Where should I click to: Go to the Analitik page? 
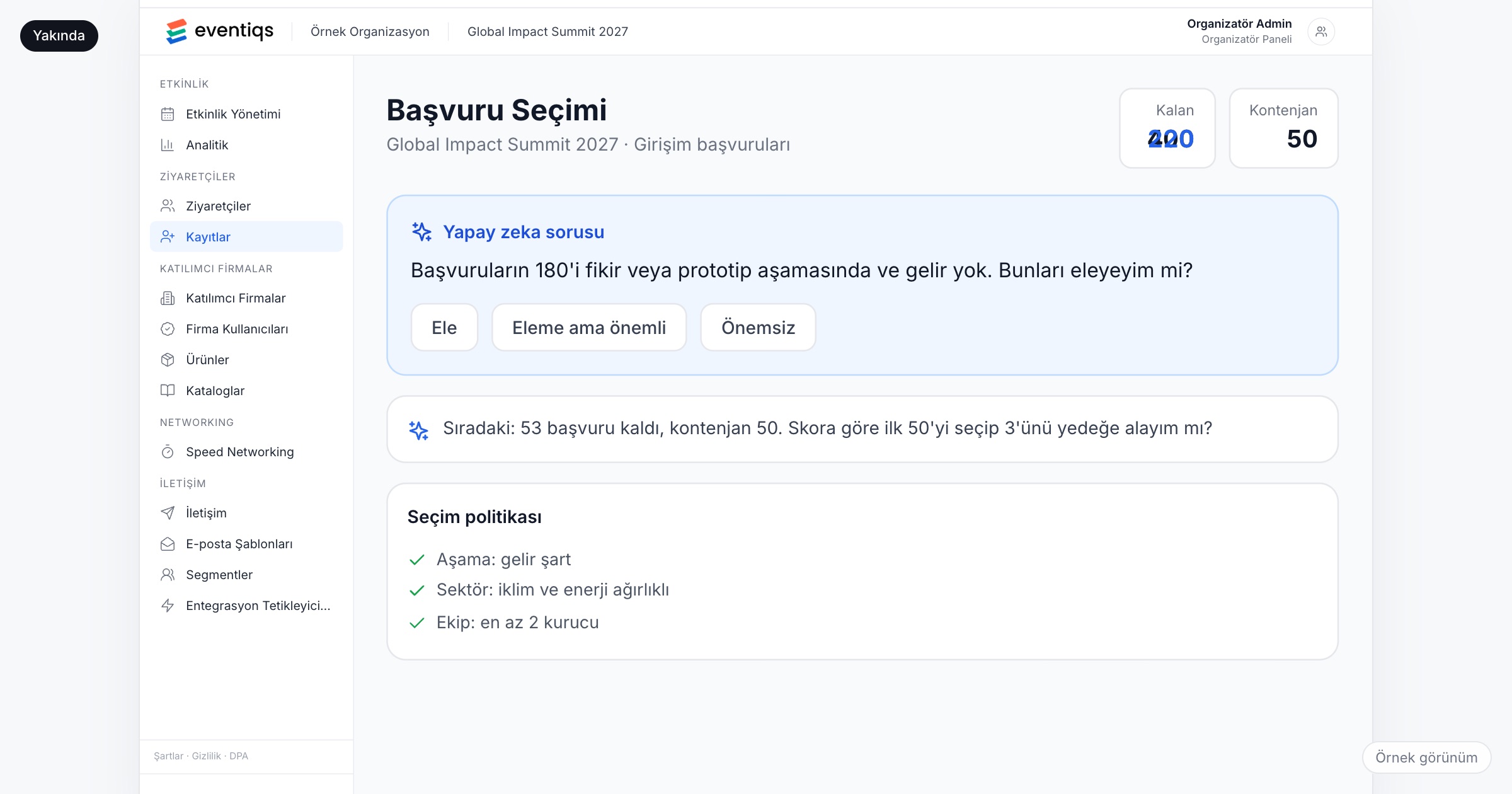(246, 145)
